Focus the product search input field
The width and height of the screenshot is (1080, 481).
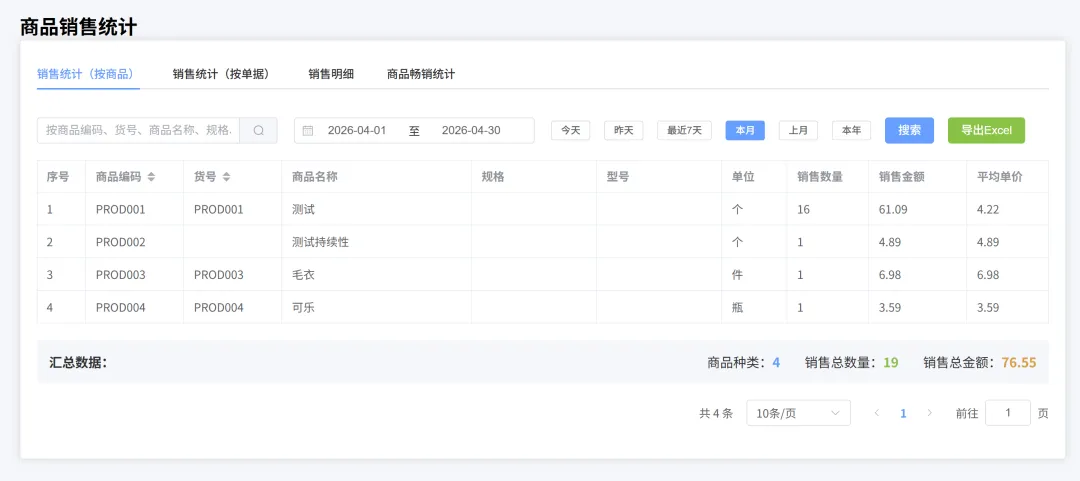coord(139,130)
